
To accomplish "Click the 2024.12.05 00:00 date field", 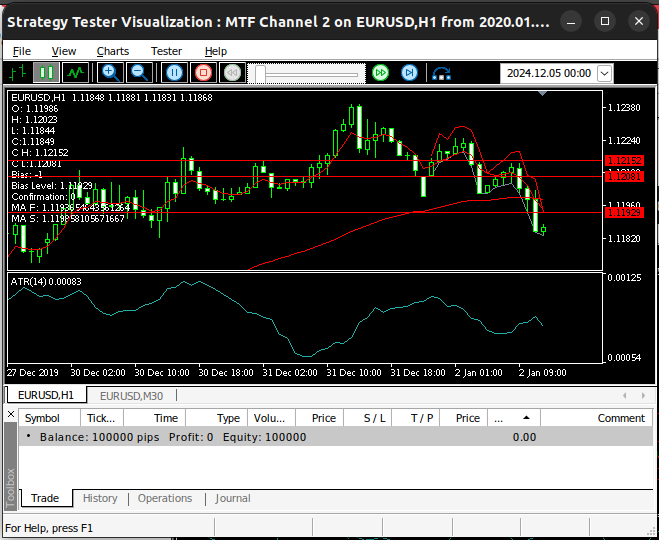I will (x=548, y=74).
